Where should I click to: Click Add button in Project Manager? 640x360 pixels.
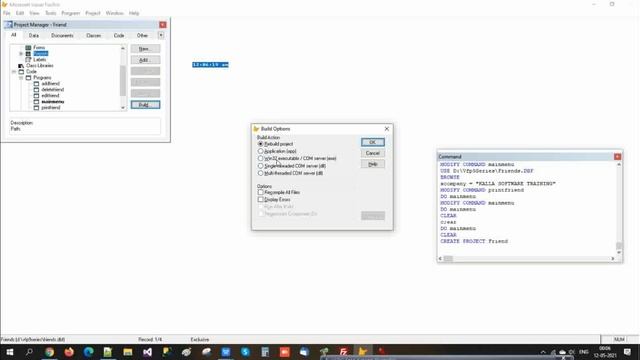click(x=145, y=60)
